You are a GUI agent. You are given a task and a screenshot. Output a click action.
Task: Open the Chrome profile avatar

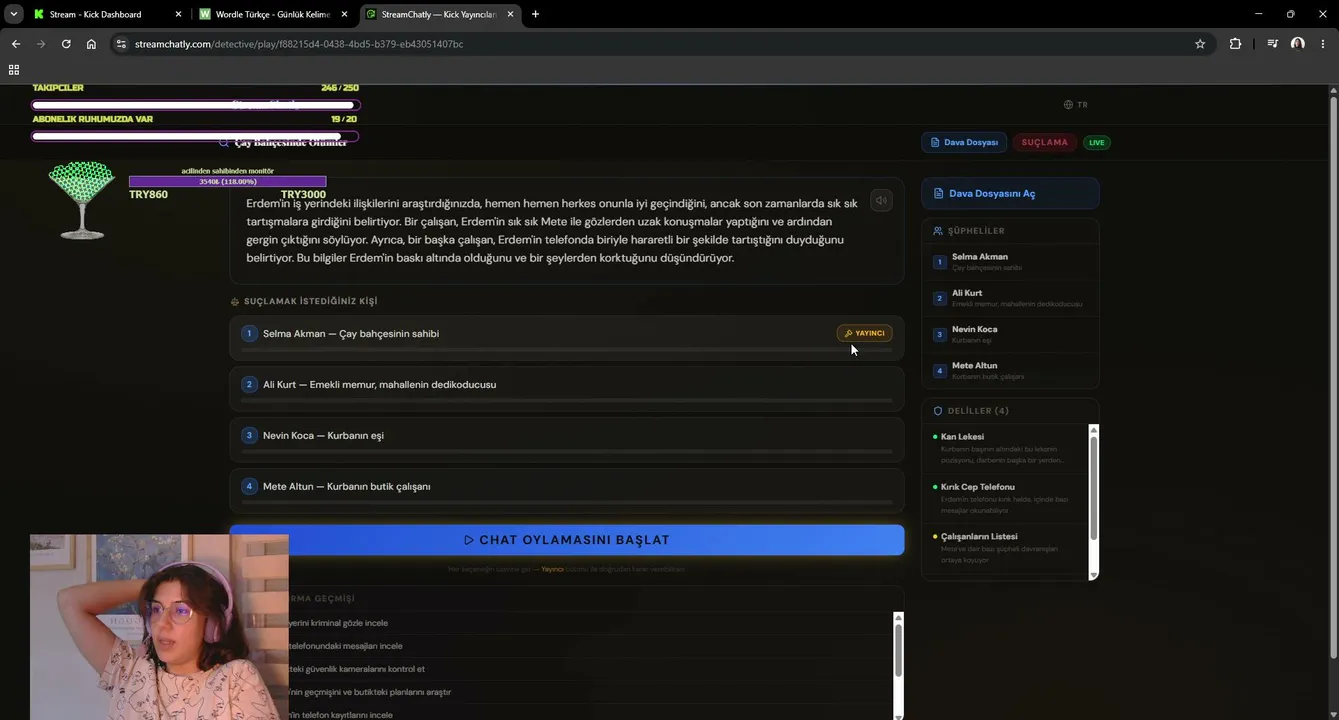1298,44
